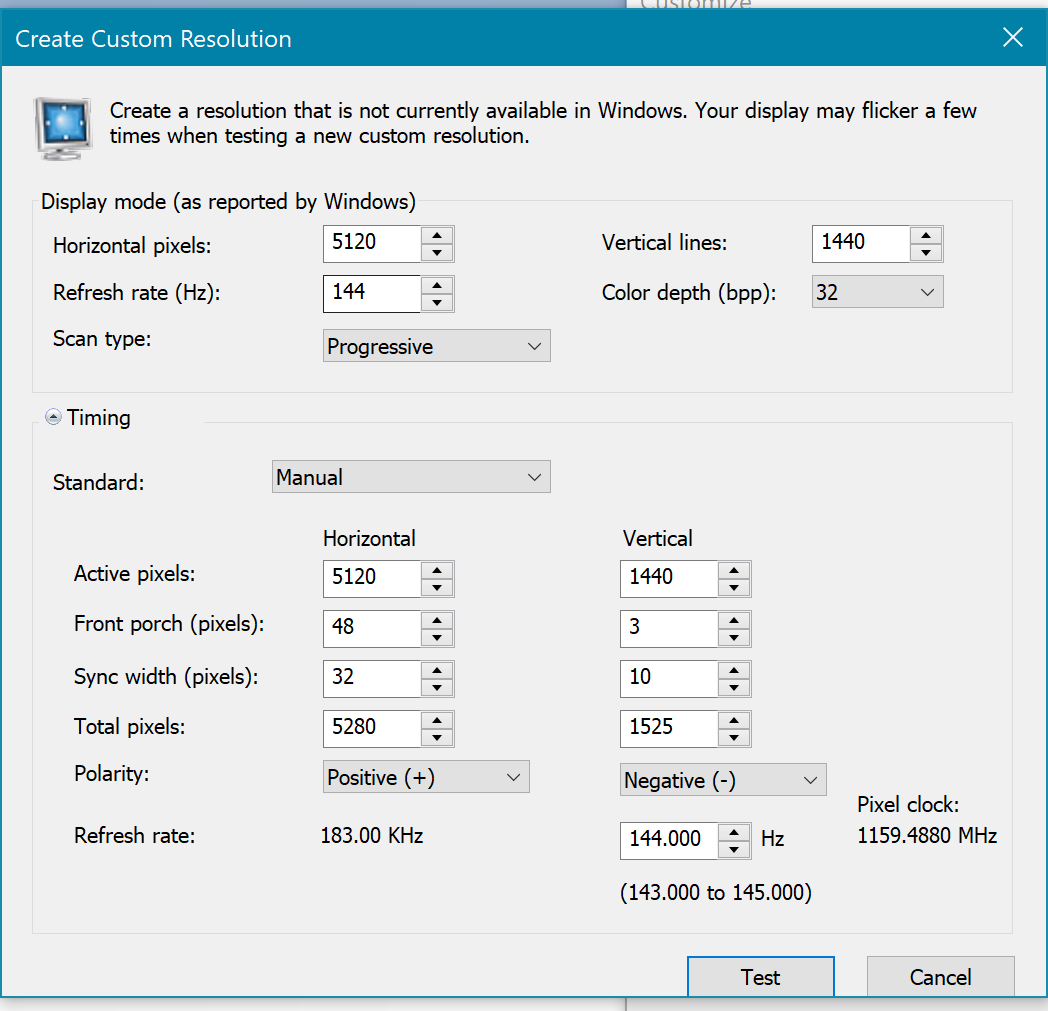This screenshot has height=1011, width=1048.
Task: Decrease vertical Total pixels value
Action: tap(734, 737)
